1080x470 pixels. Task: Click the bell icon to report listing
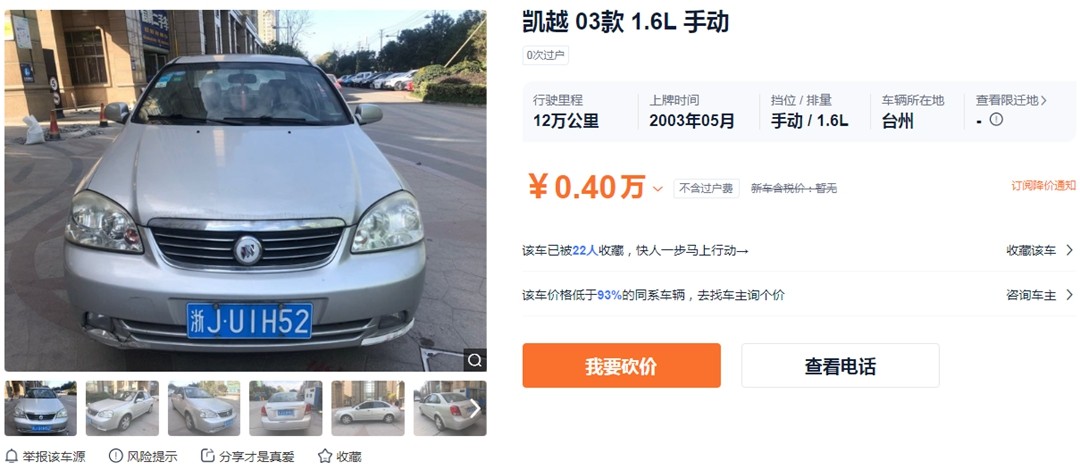click(x=12, y=456)
